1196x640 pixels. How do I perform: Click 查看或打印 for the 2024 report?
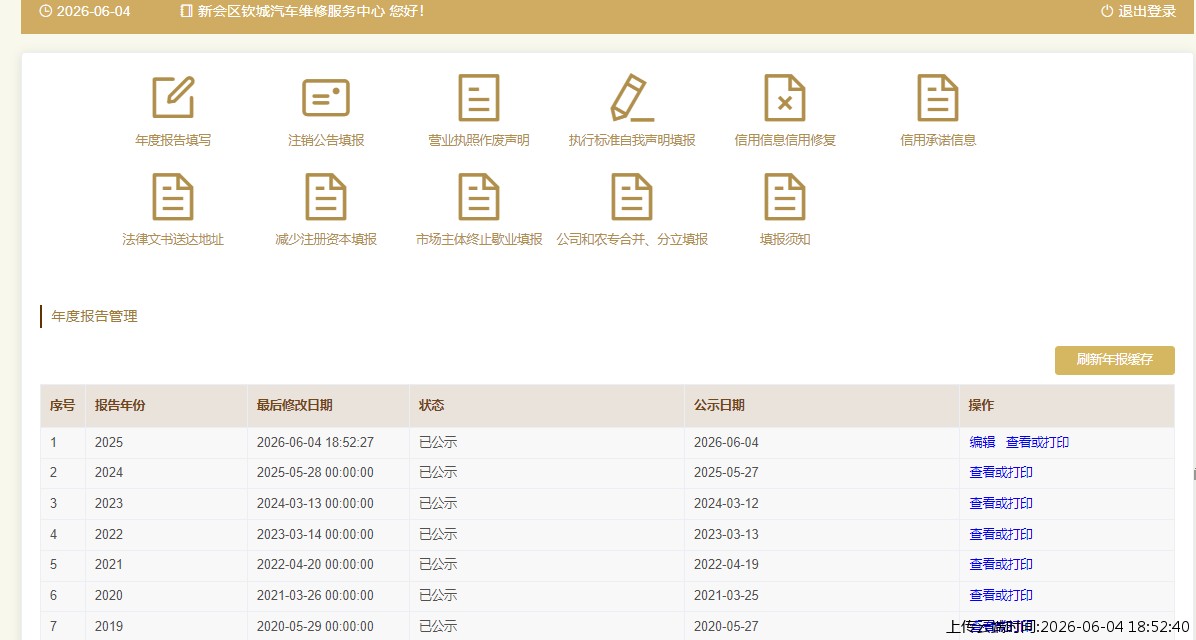[x=1001, y=473]
